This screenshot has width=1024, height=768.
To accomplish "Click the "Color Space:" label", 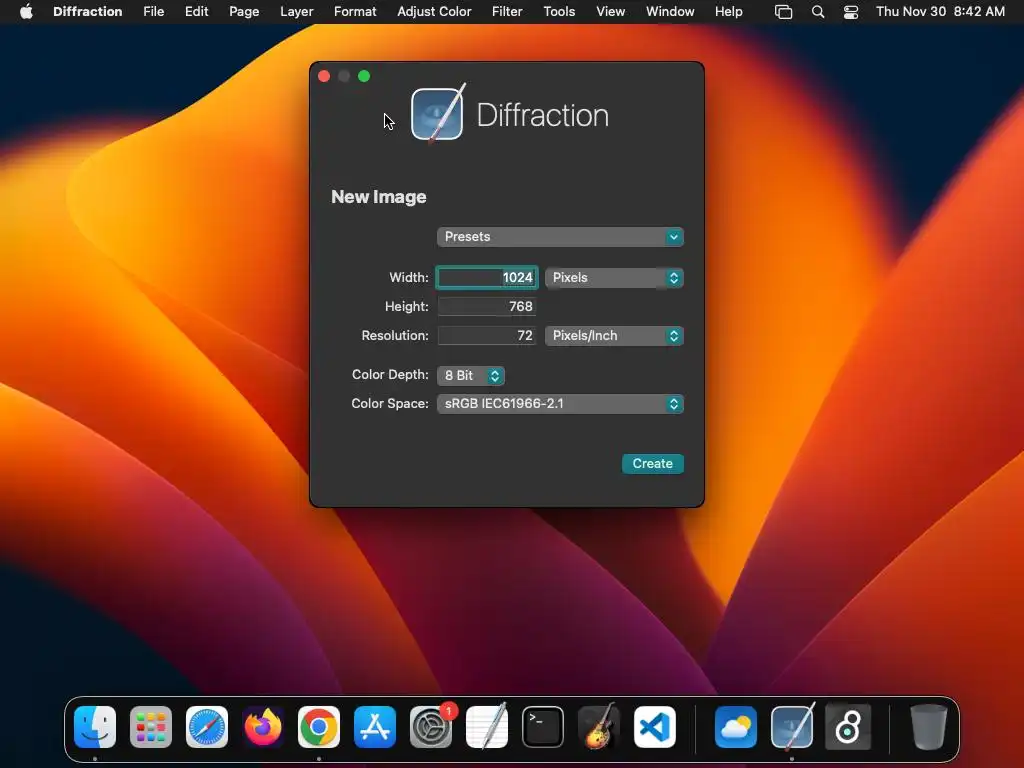I will 390,404.
